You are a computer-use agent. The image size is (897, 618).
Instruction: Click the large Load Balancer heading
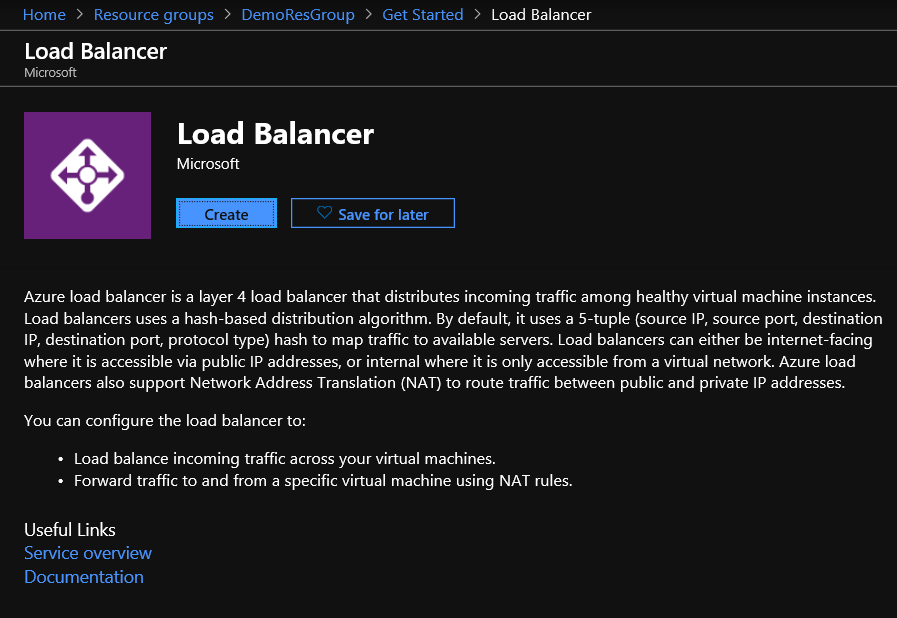[x=275, y=134]
